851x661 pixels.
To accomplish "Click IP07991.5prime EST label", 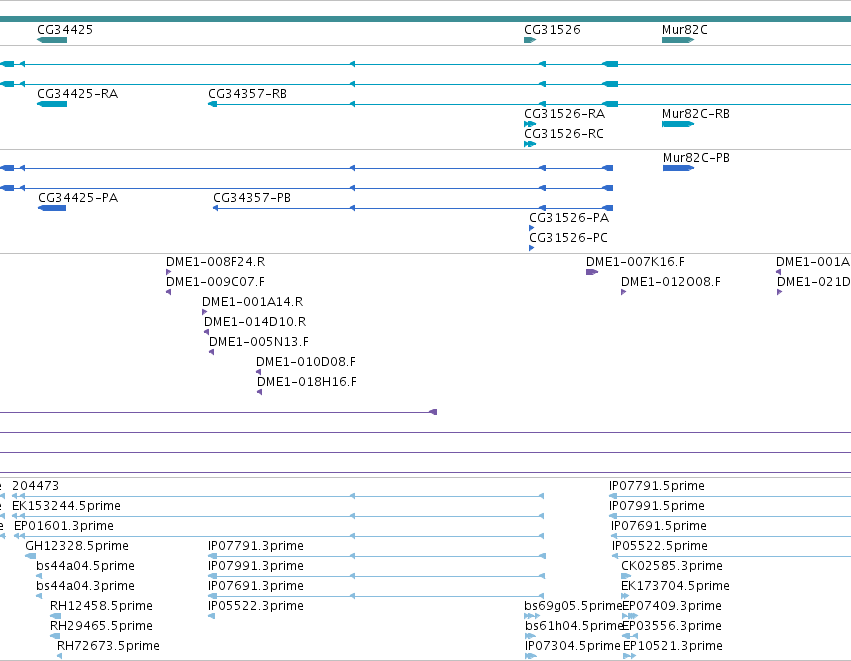I will coord(657,506).
